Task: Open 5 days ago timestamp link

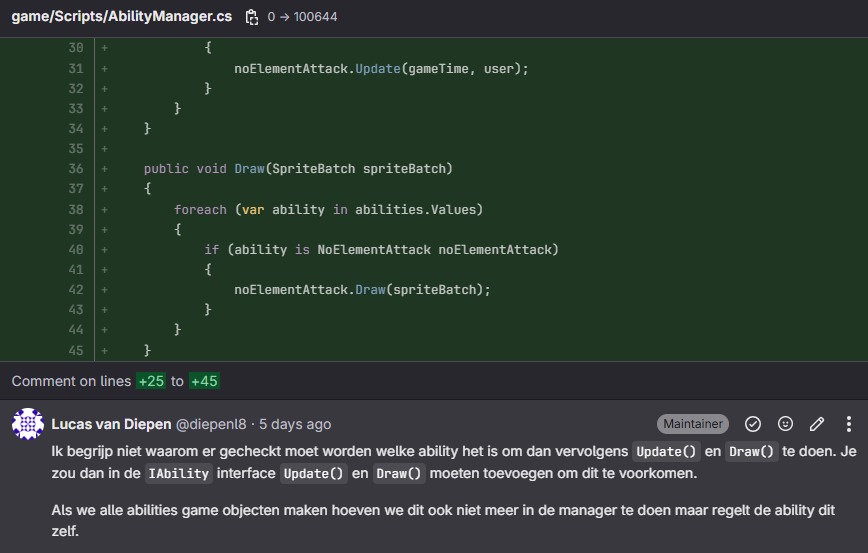Action: (x=295, y=424)
